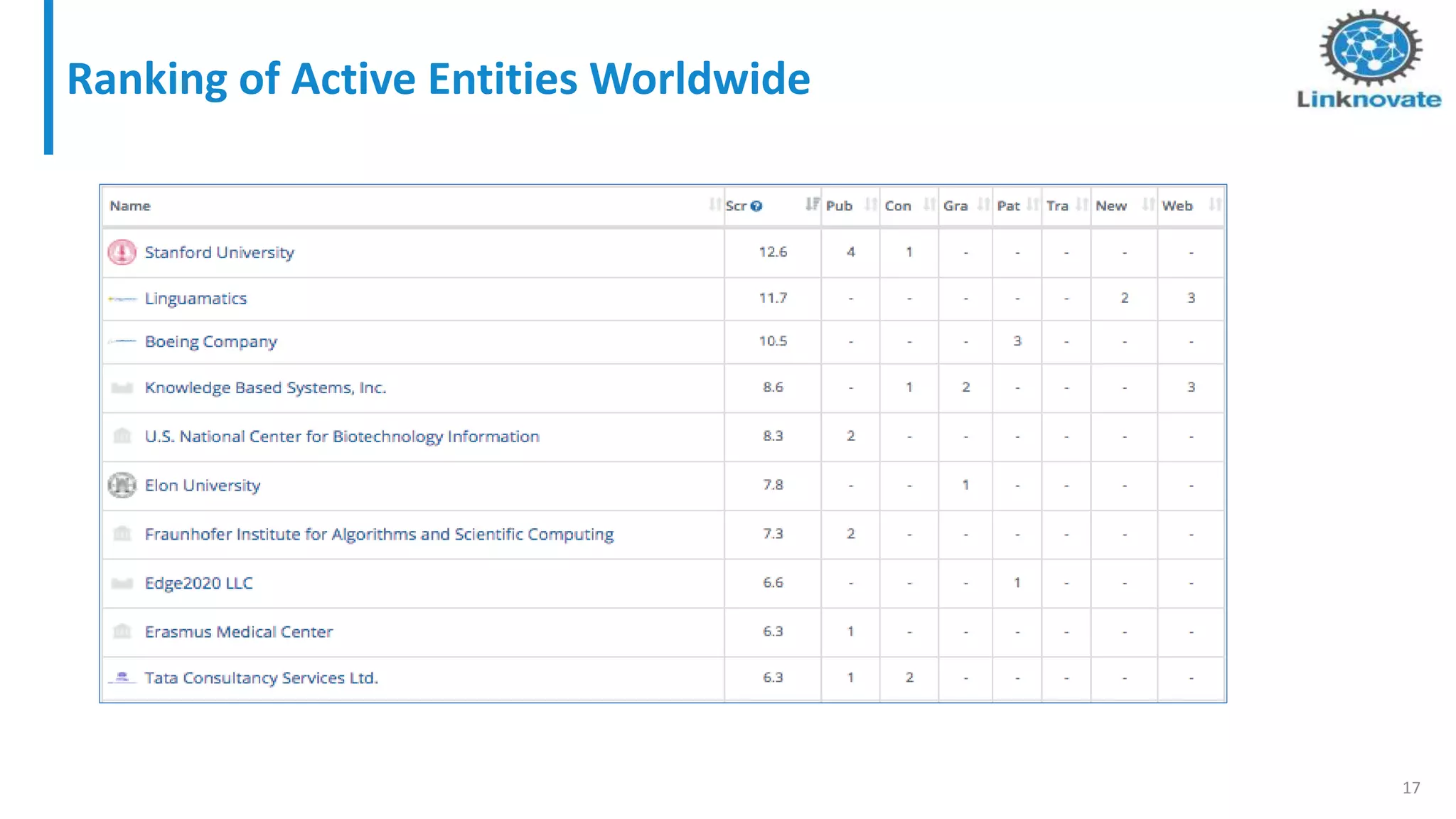This screenshot has height=819, width=1456.
Task: Click Fraunhofer score value 7.3
Action: tap(773, 533)
